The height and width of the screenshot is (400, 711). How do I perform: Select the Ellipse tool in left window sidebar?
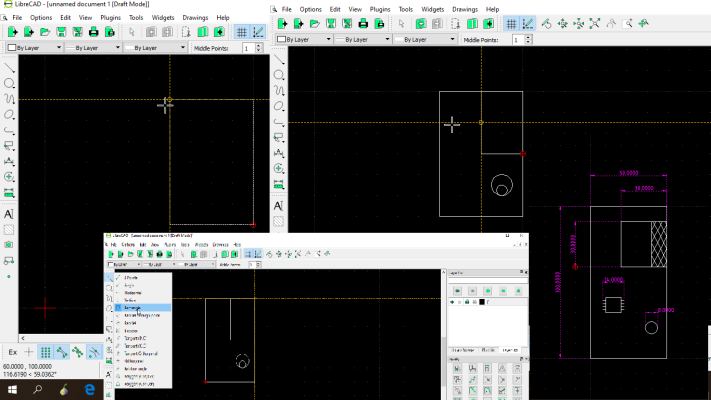click(x=9, y=114)
